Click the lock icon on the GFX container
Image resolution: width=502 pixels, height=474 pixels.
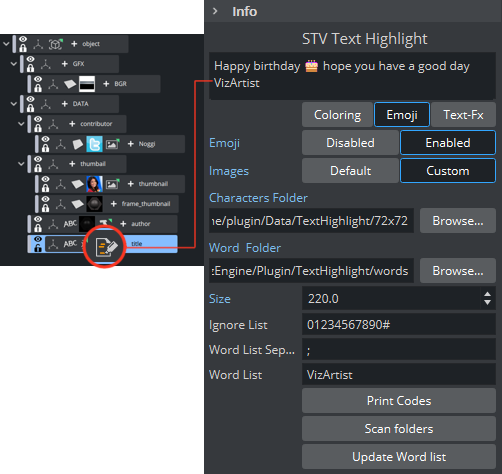pyautogui.click(x=31, y=68)
